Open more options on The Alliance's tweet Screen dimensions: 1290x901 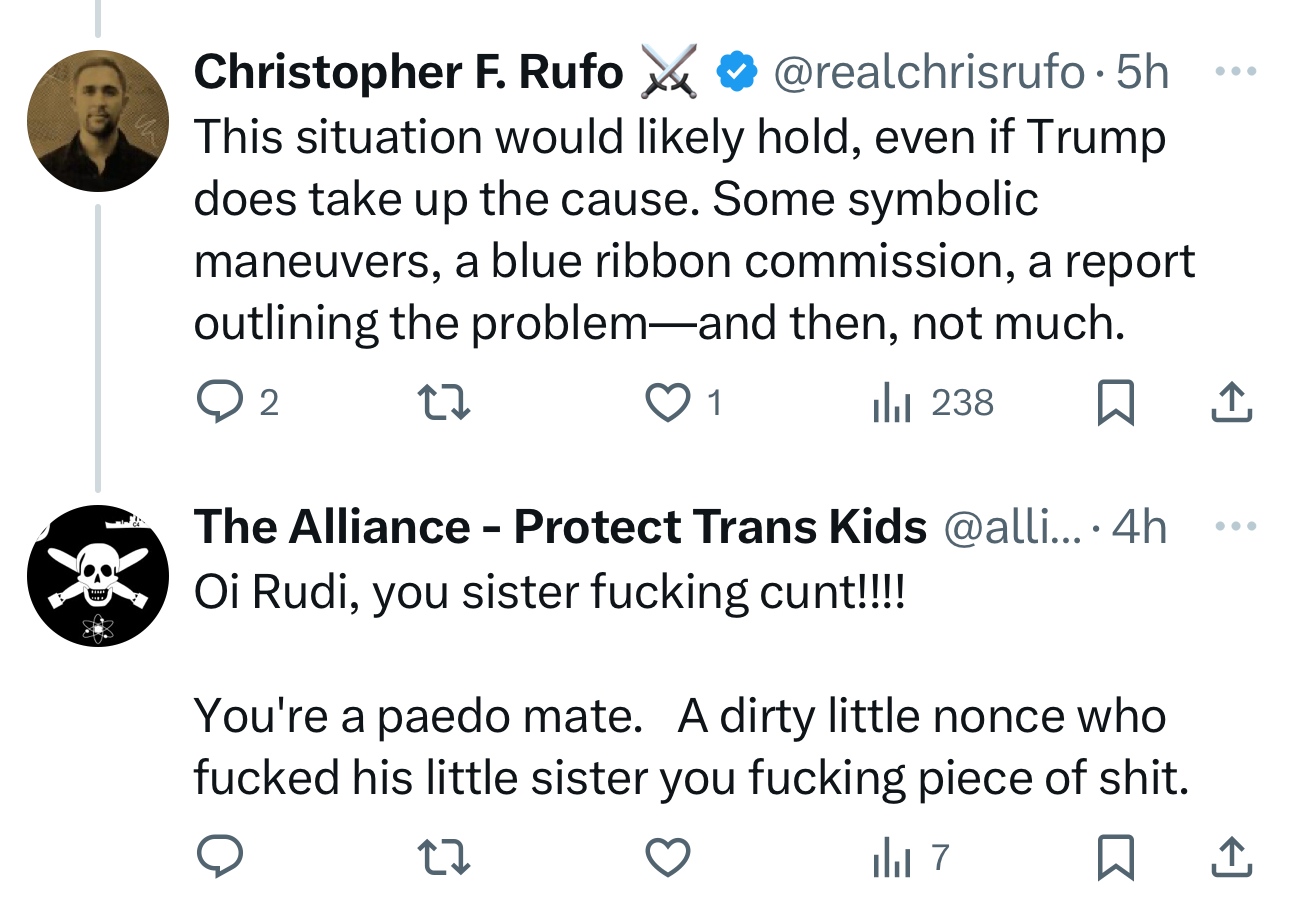[1237, 526]
